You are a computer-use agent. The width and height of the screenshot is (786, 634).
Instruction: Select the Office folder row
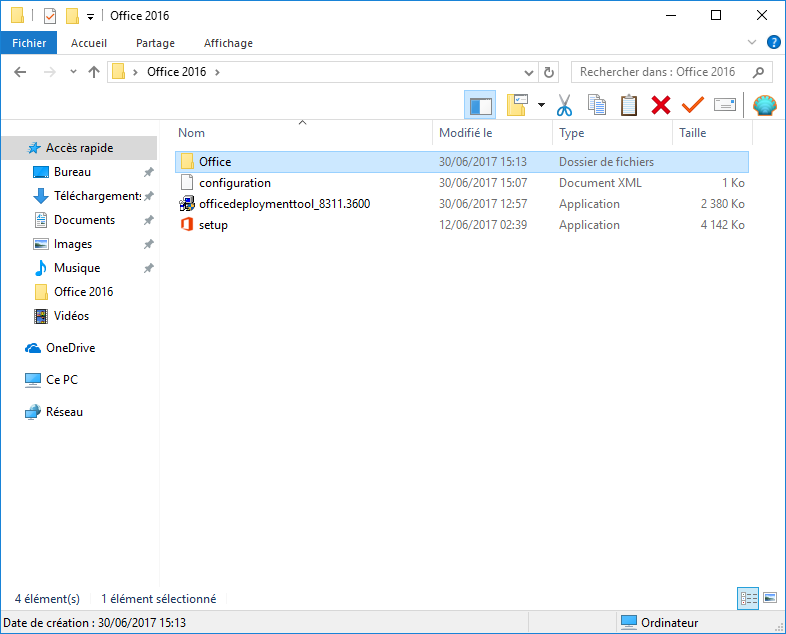[462, 162]
